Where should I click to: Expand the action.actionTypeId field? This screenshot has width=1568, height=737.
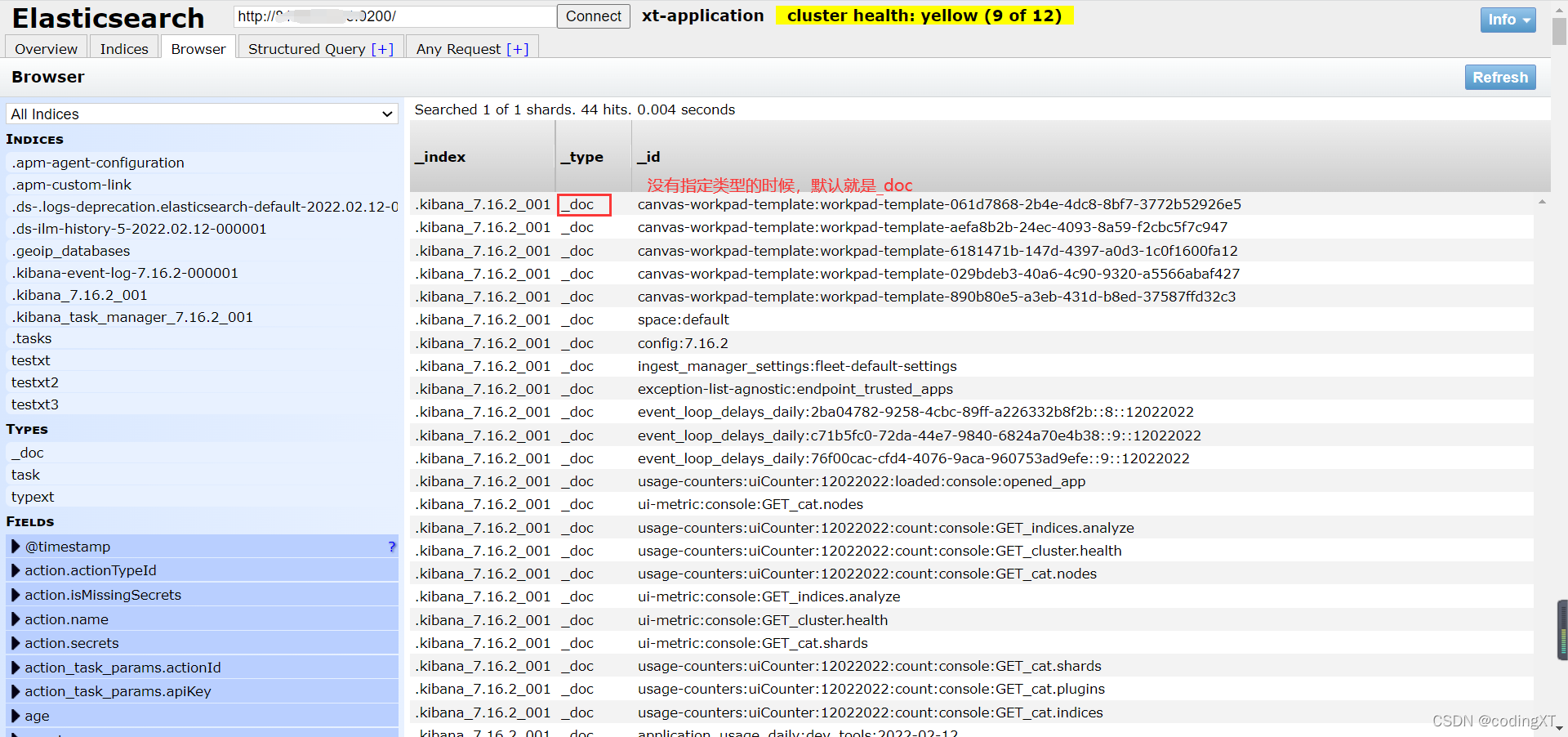[x=202, y=570]
